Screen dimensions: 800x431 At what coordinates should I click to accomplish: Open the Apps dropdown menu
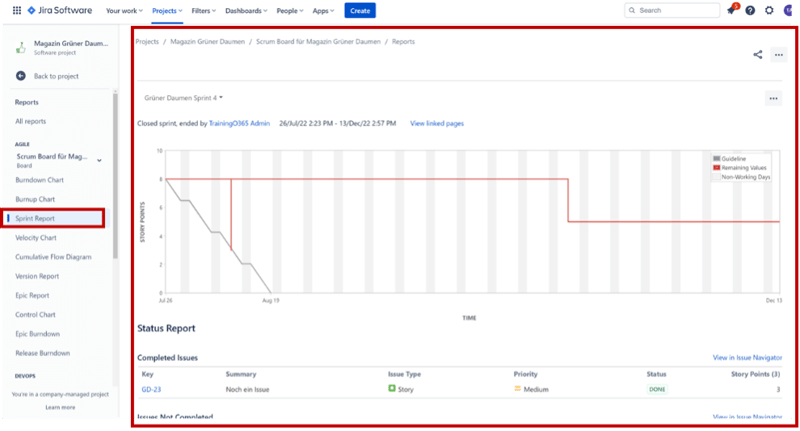pos(323,11)
